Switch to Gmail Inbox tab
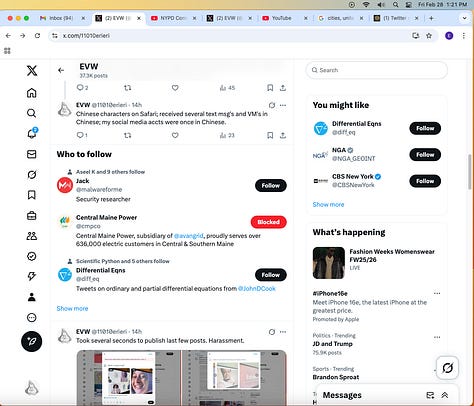 (x=62, y=18)
